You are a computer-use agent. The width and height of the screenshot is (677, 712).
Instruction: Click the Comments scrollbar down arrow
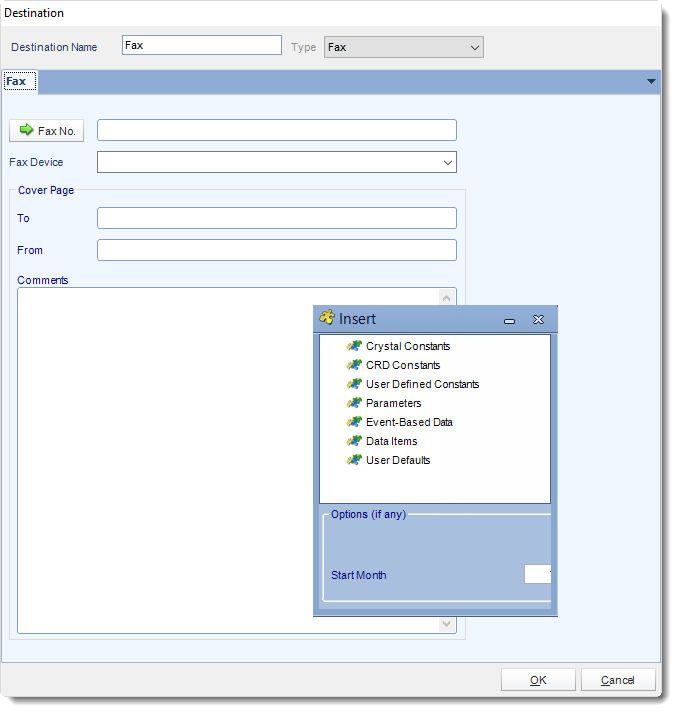[446, 624]
